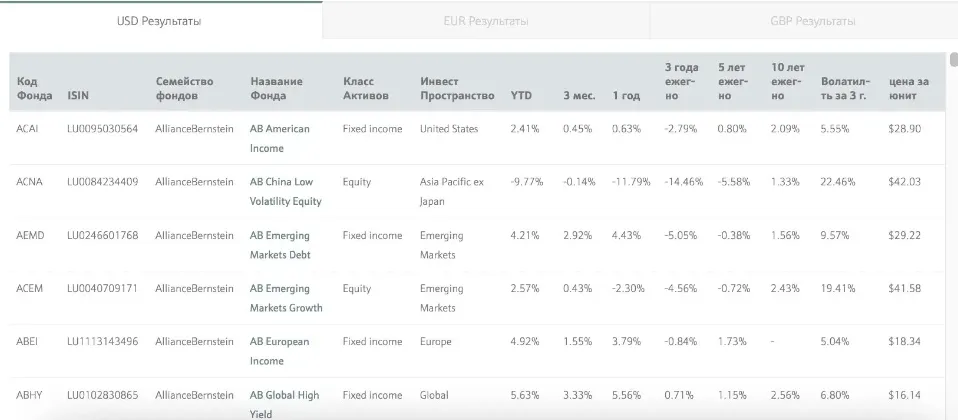
Task: Sort by the Класс Активов column header
Action: click(x=366, y=89)
